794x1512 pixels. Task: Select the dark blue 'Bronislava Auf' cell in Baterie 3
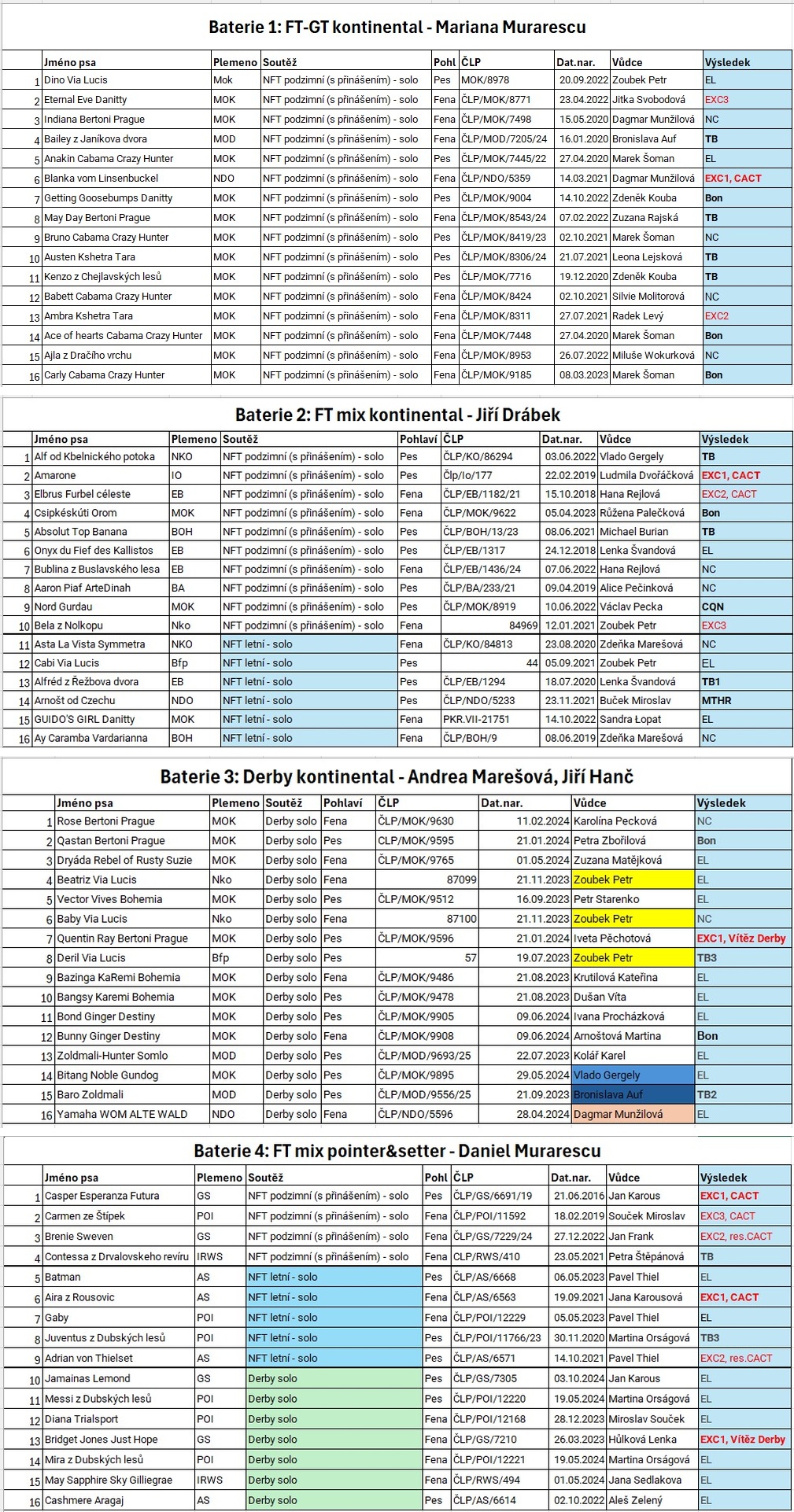(633, 1095)
